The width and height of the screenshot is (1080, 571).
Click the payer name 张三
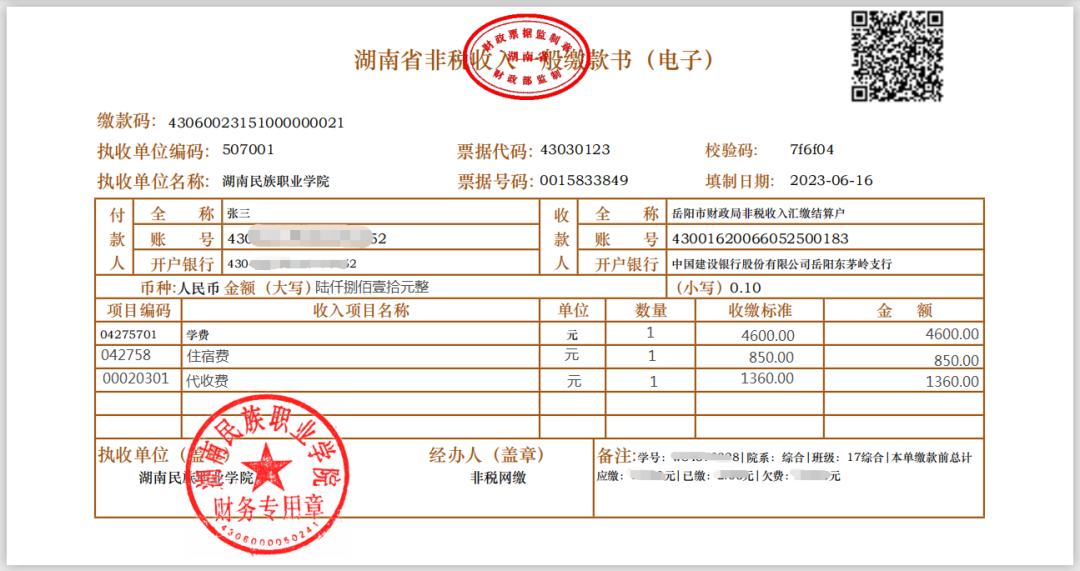coord(238,213)
